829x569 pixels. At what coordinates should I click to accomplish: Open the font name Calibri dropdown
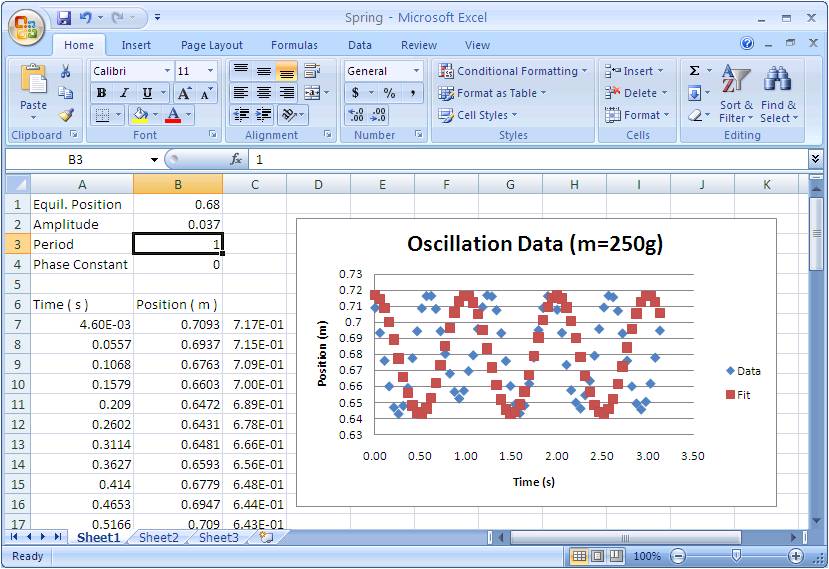pos(166,71)
